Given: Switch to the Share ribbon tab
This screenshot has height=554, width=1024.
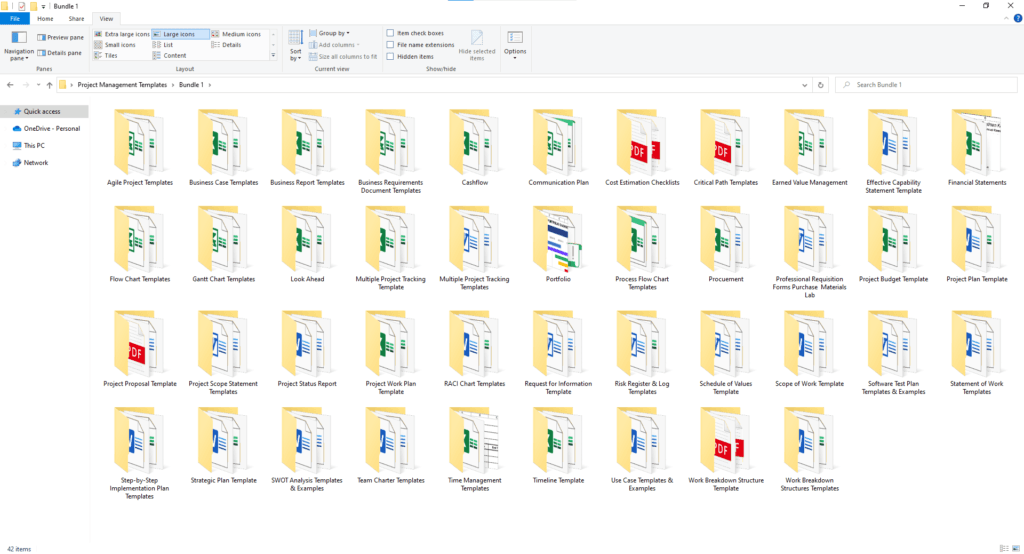Looking at the screenshot, I should tap(76, 18).
